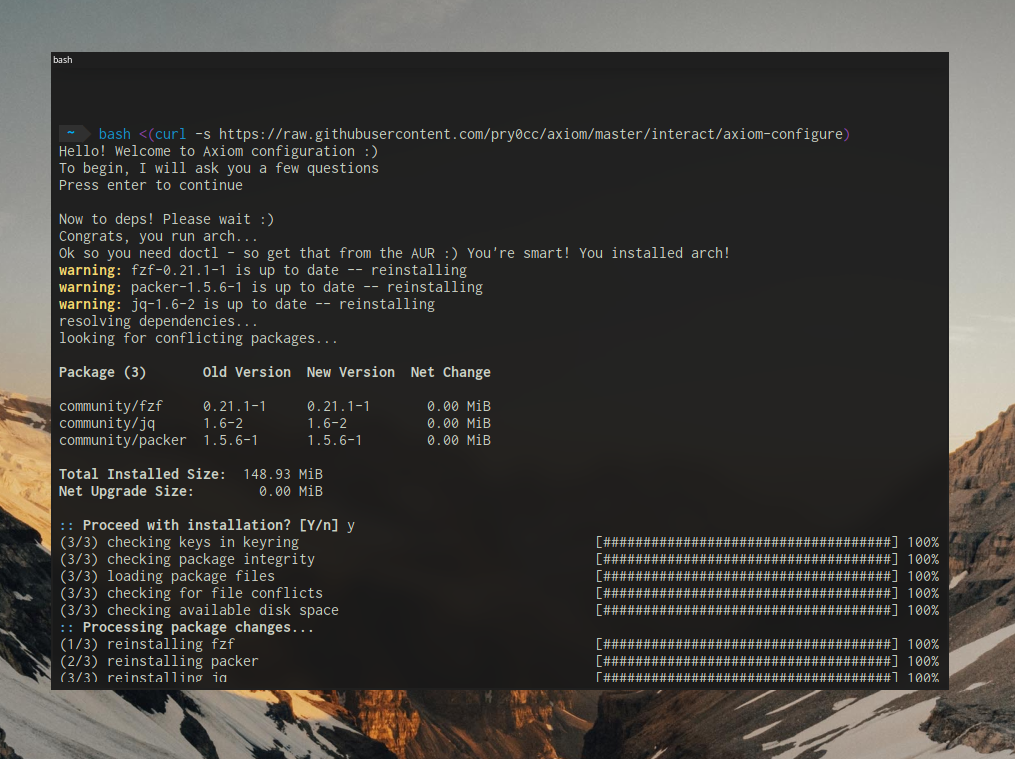
Task: Click progress bar for reinstalling fzf
Action: pos(746,644)
